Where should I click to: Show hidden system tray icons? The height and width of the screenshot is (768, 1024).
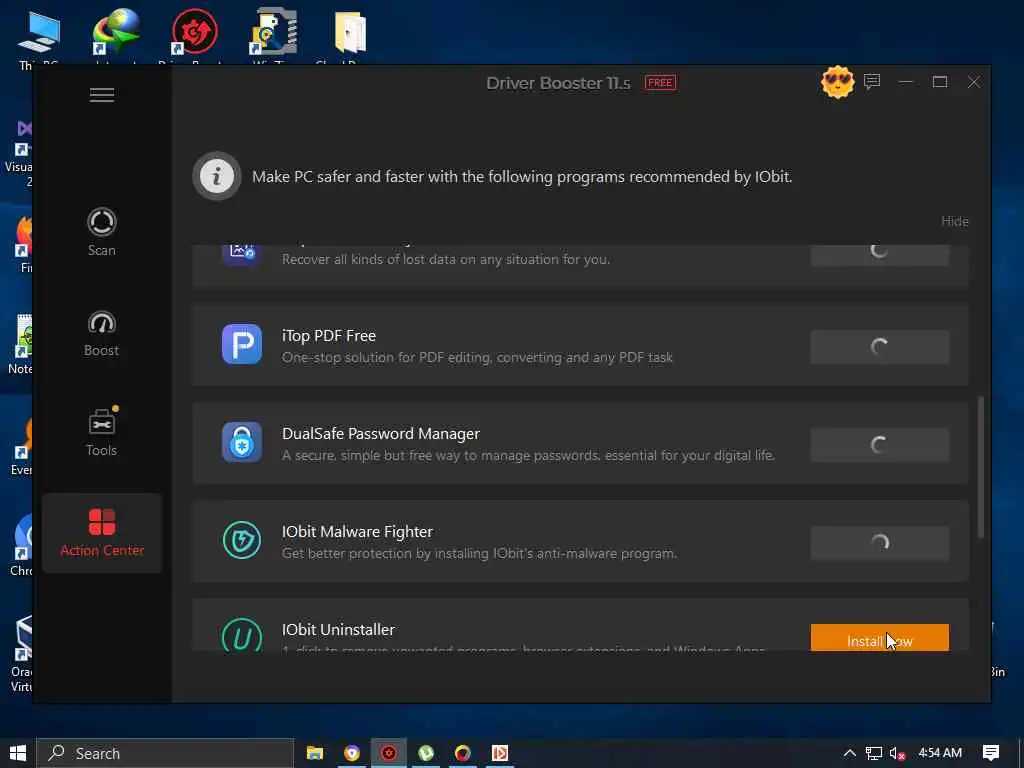coord(849,753)
